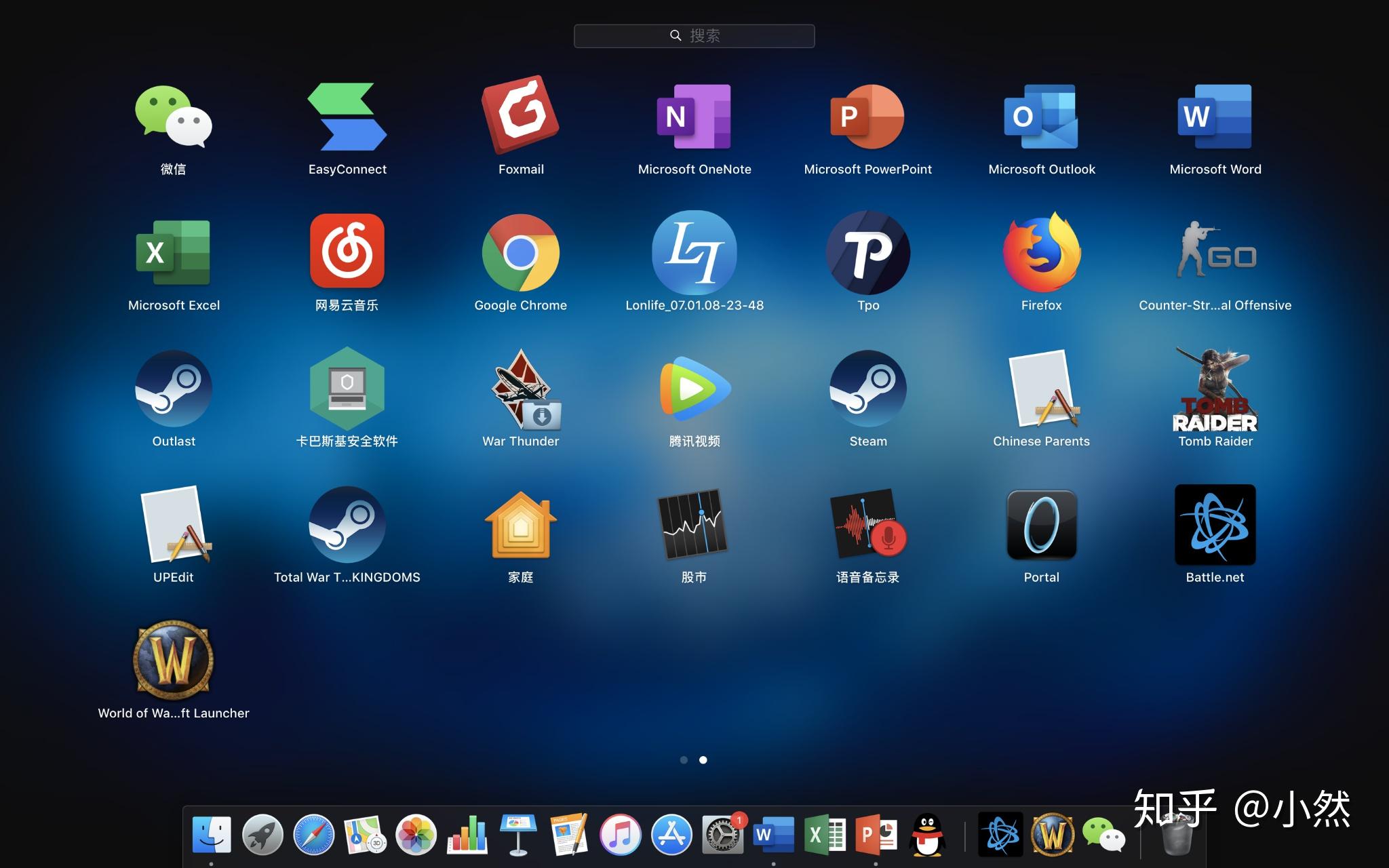Image resolution: width=1389 pixels, height=868 pixels.
Task: Launch World of Warcraft from Dock
Action: (1052, 835)
